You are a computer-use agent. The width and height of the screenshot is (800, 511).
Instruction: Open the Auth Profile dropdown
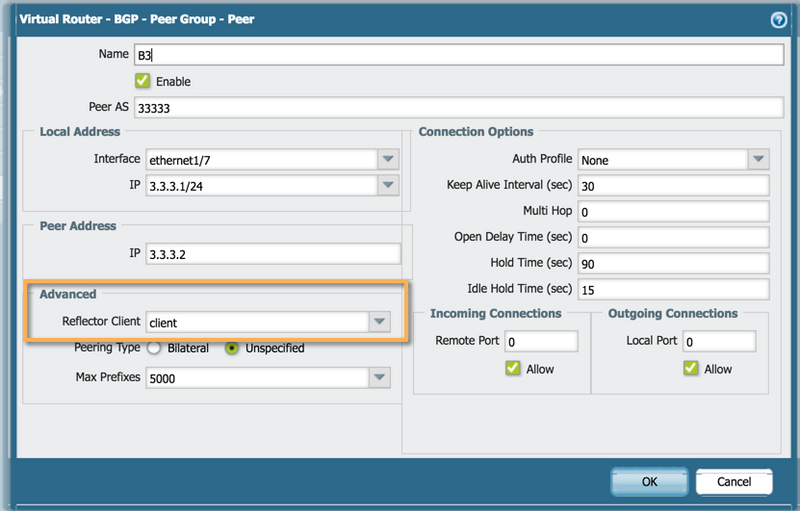click(757, 159)
